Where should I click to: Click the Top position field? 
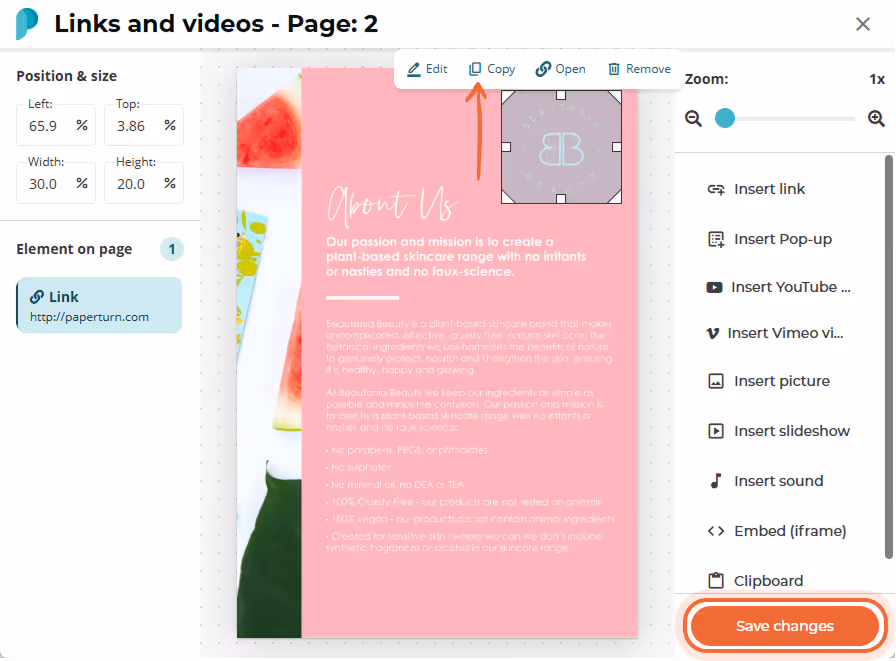tap(143, 125)
